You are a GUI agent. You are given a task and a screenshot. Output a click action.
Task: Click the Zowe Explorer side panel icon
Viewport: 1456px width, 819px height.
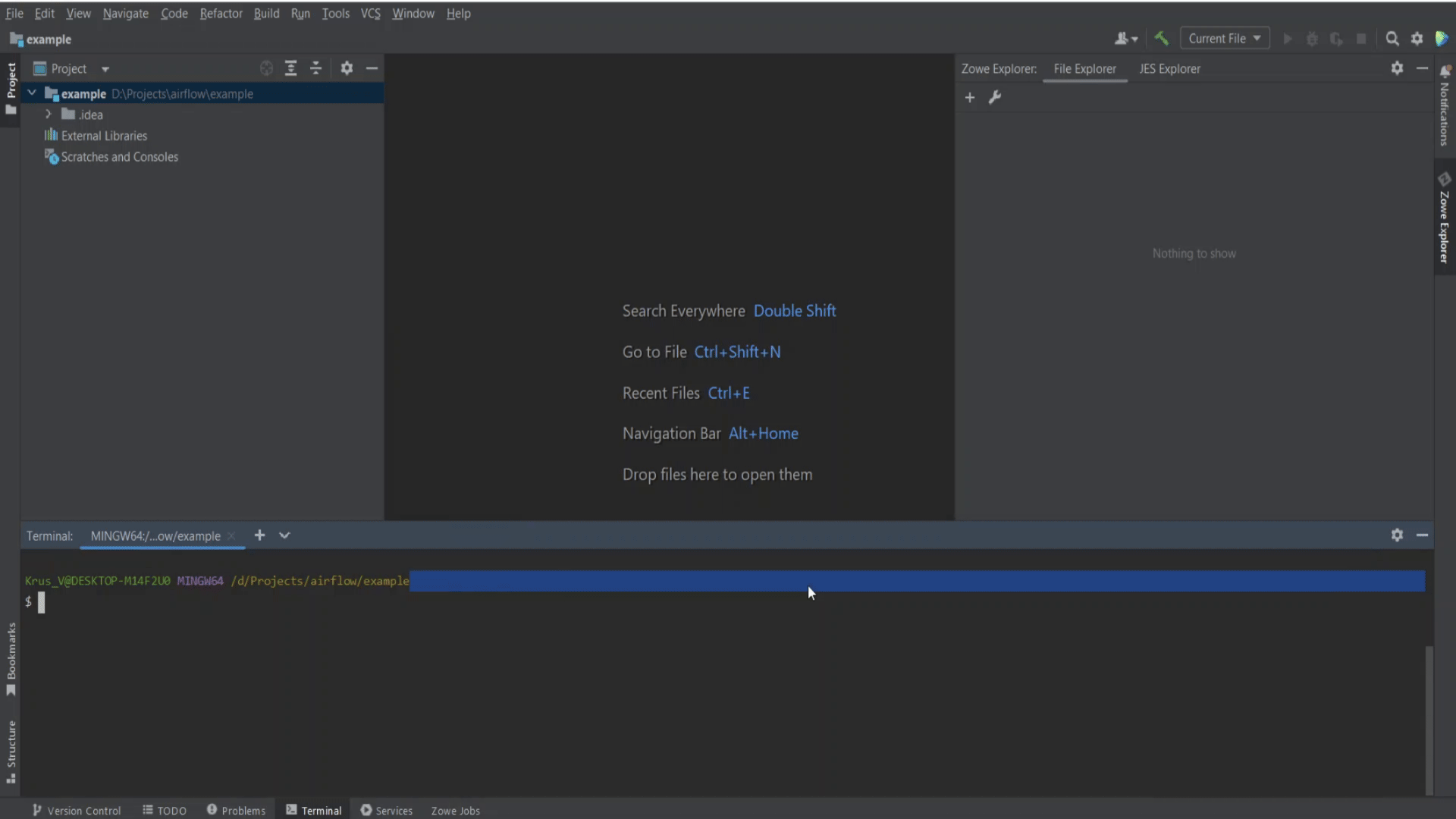1444,220
